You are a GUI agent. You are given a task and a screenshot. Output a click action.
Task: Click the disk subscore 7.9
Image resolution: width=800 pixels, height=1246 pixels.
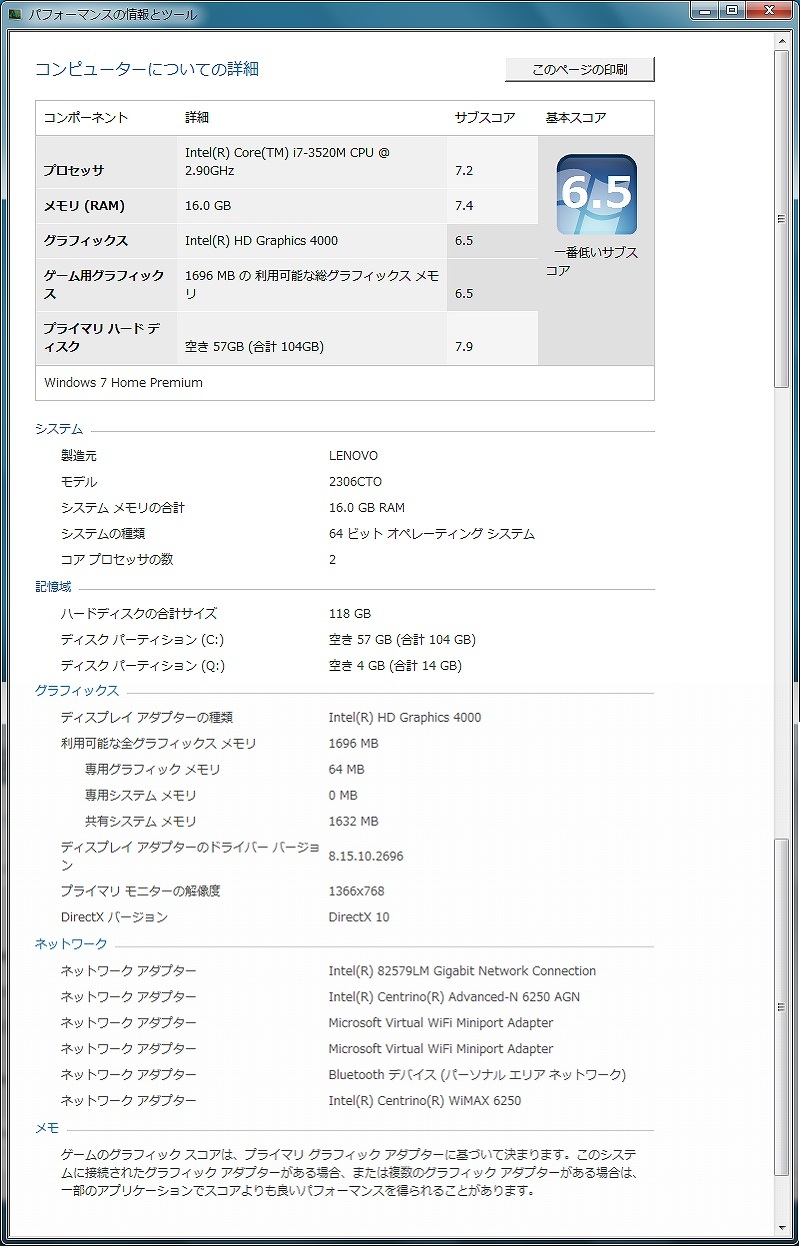[x=464, y=347]
